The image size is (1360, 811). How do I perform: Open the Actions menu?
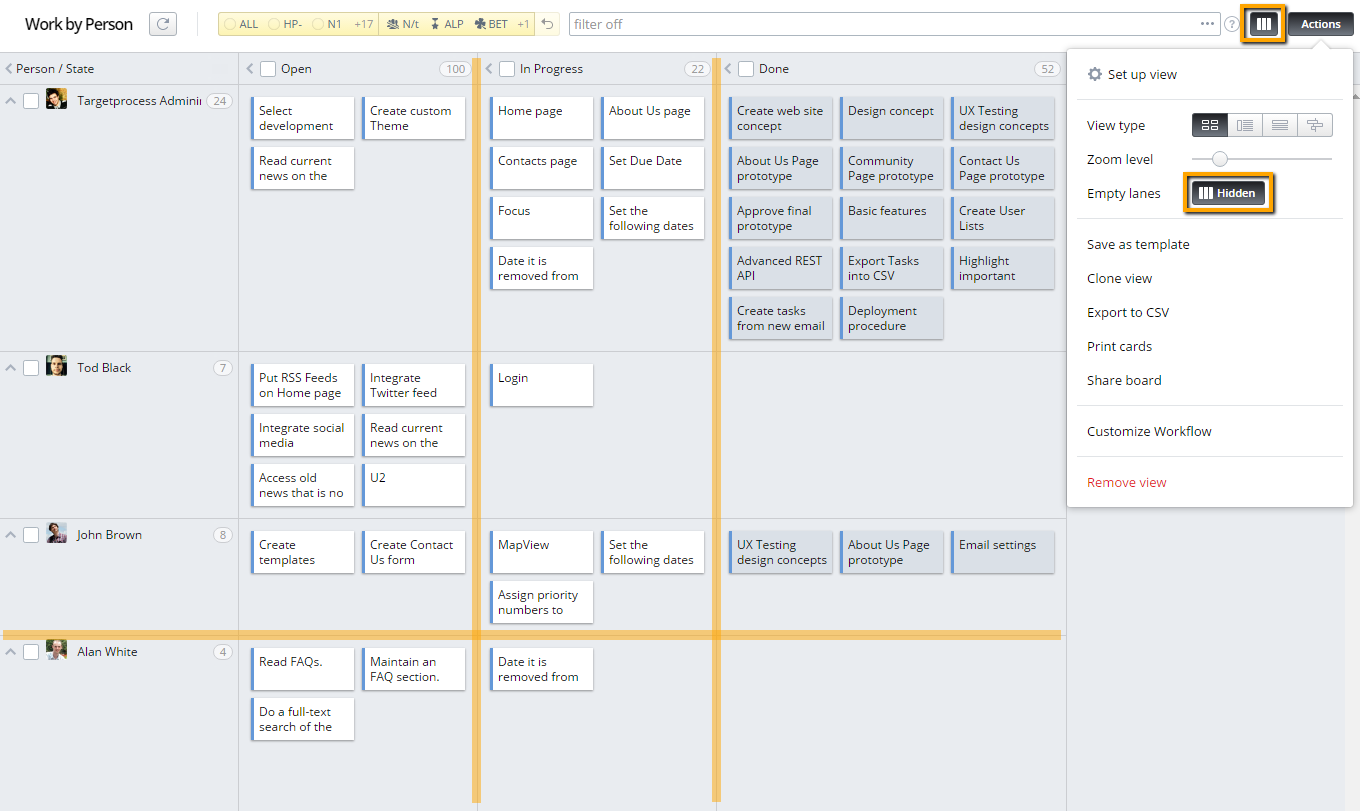click(x=1320, y=23)
